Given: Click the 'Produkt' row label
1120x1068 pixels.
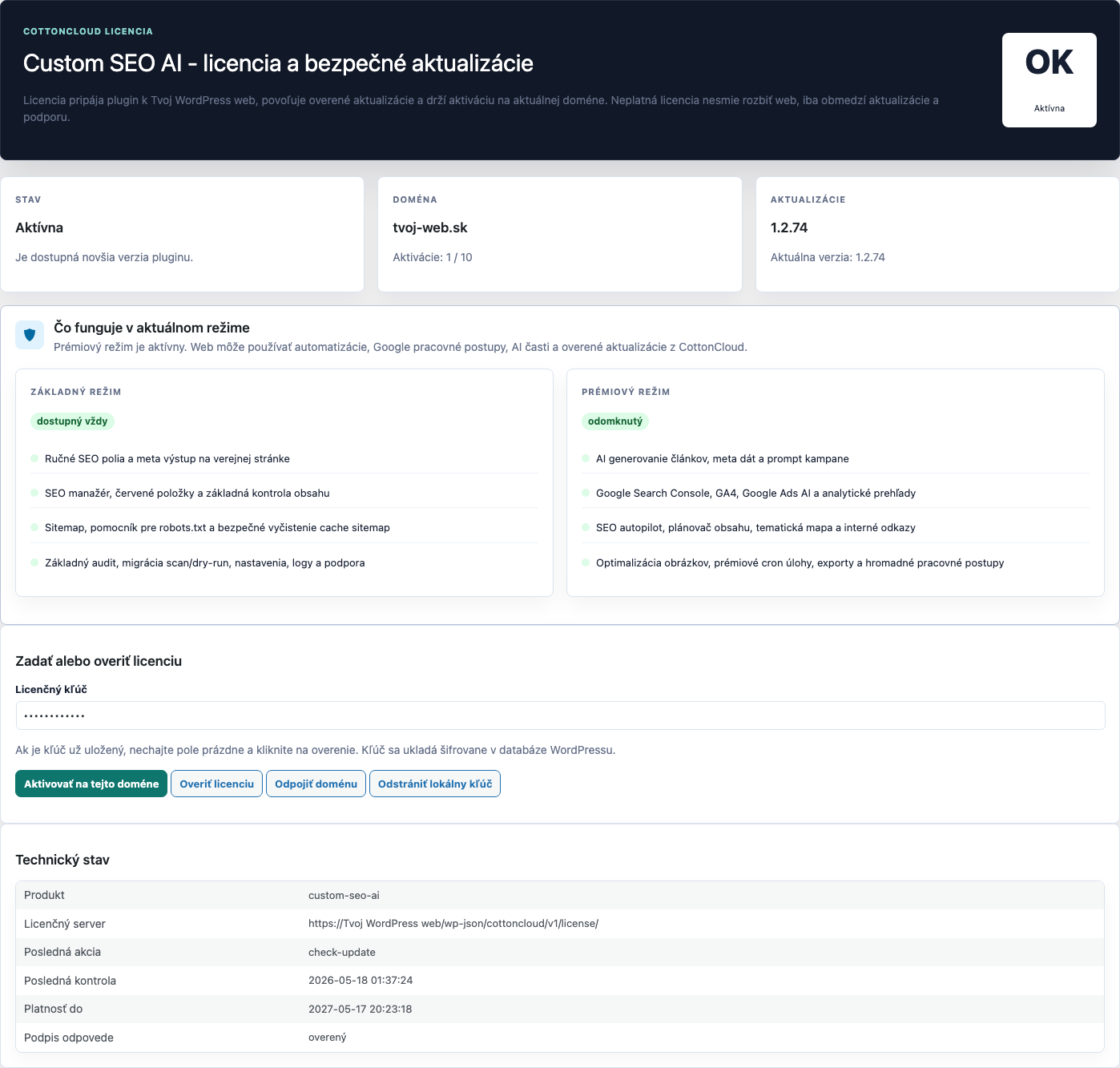Looking at the screenshot, I should [44, 896].
